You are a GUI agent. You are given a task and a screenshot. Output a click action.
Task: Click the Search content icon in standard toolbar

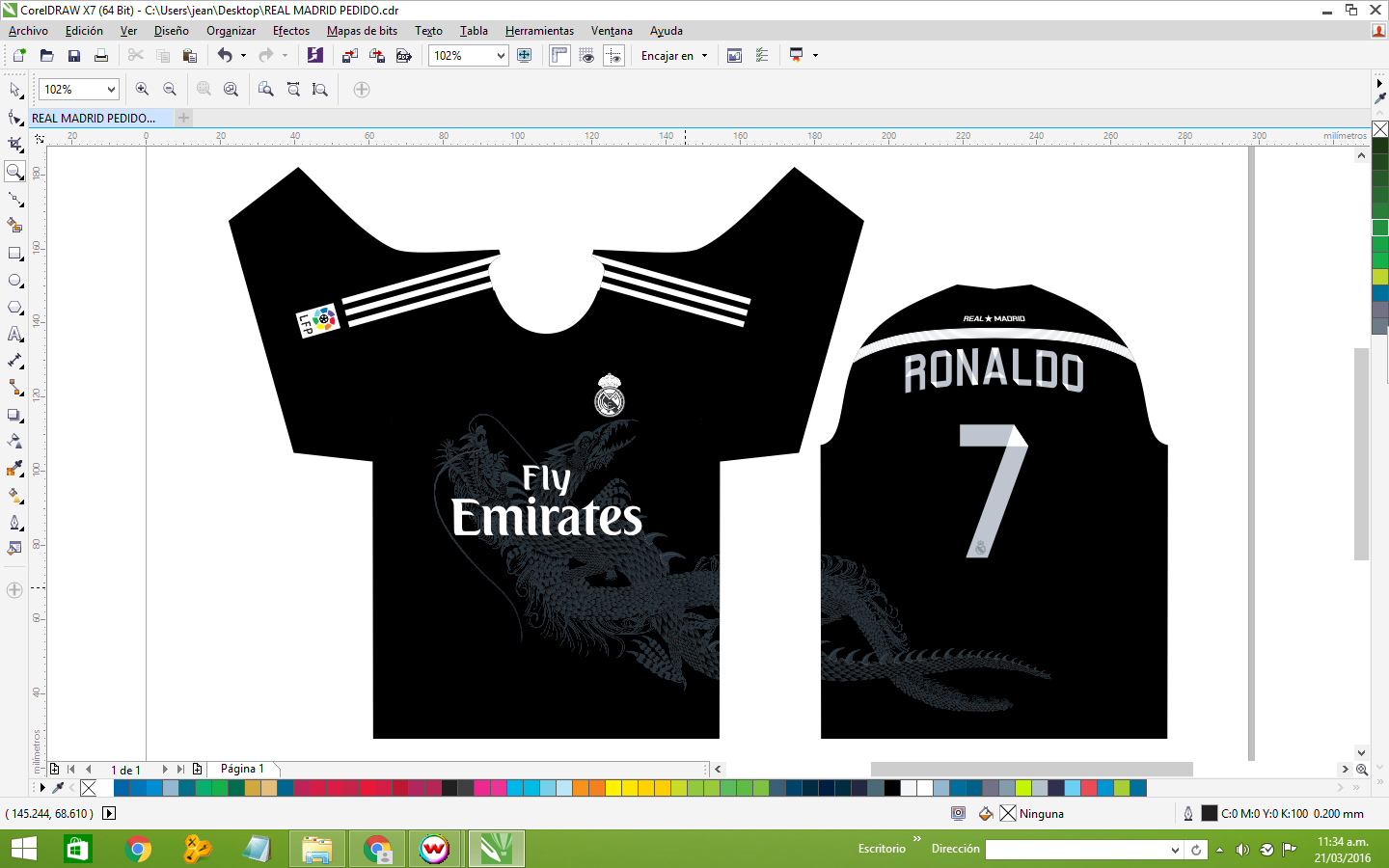(x=314, y=56)
